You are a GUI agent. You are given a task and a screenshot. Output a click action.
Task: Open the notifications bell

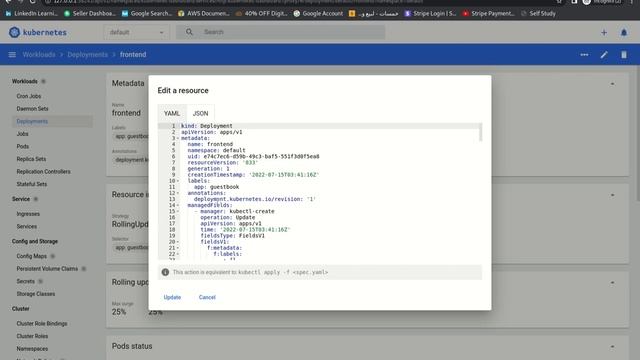point(624,32)
